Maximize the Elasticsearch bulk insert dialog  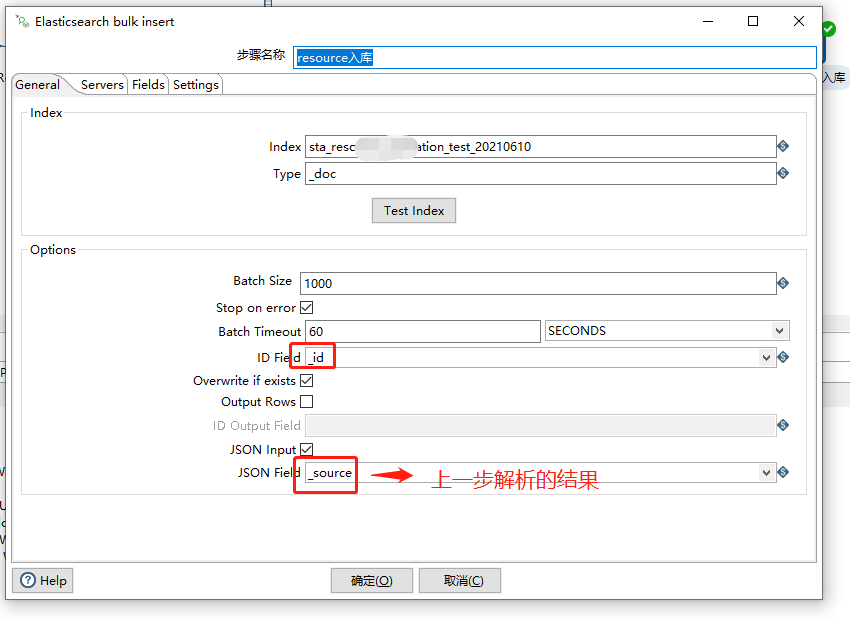753,21
